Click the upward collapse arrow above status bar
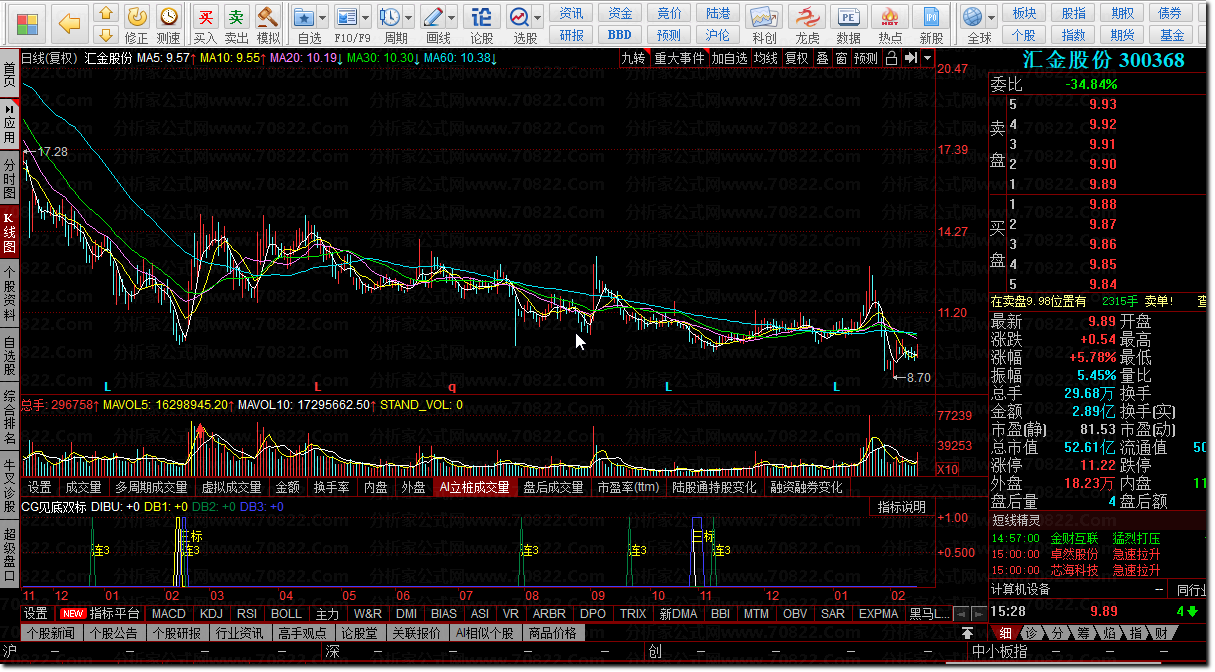 click(x=968, y=633)
